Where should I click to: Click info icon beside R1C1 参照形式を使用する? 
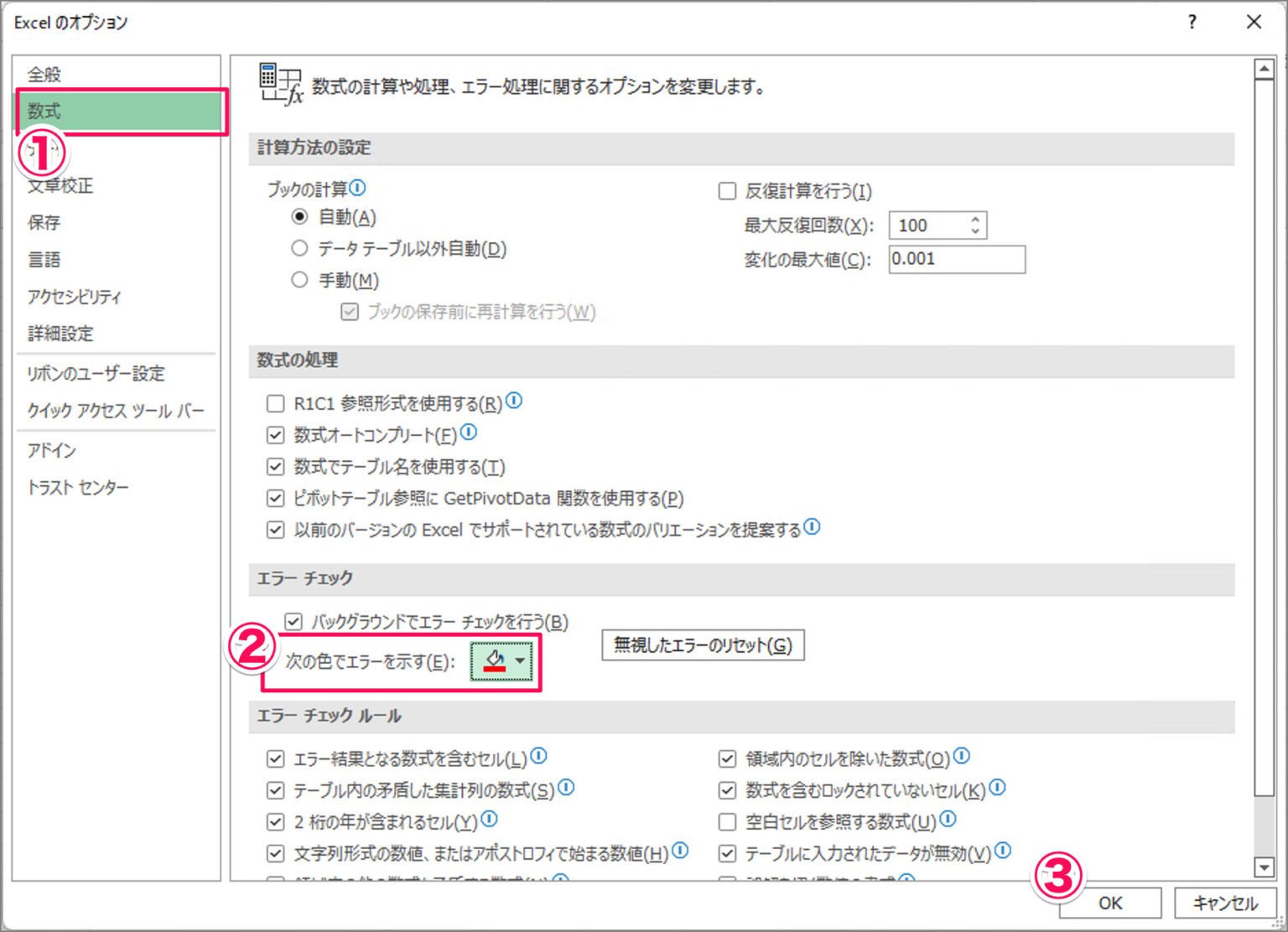pyautogui.click(x=514, y=401)
